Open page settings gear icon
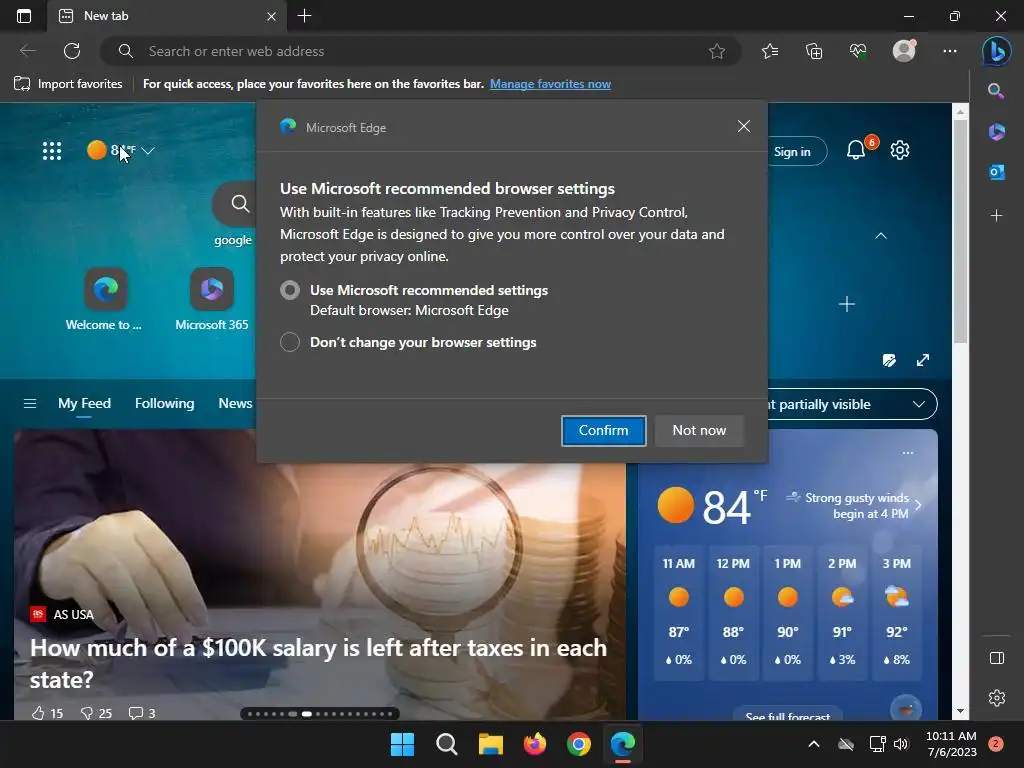The image size is (1024, 768). tap(900, 150)
